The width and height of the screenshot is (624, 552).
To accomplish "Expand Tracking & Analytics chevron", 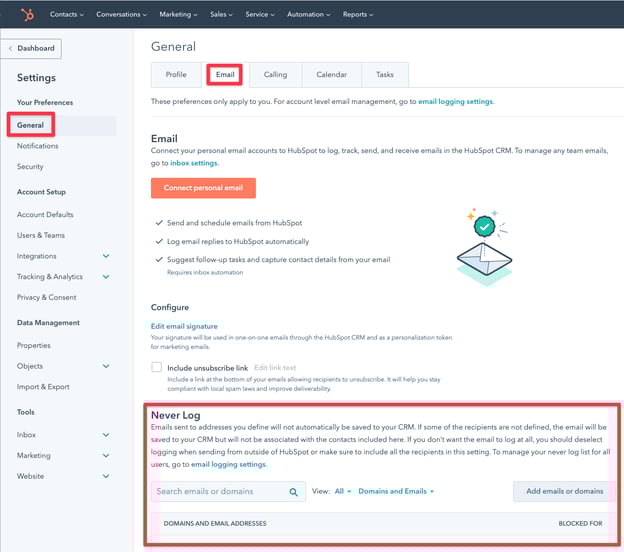I will 106,277.
